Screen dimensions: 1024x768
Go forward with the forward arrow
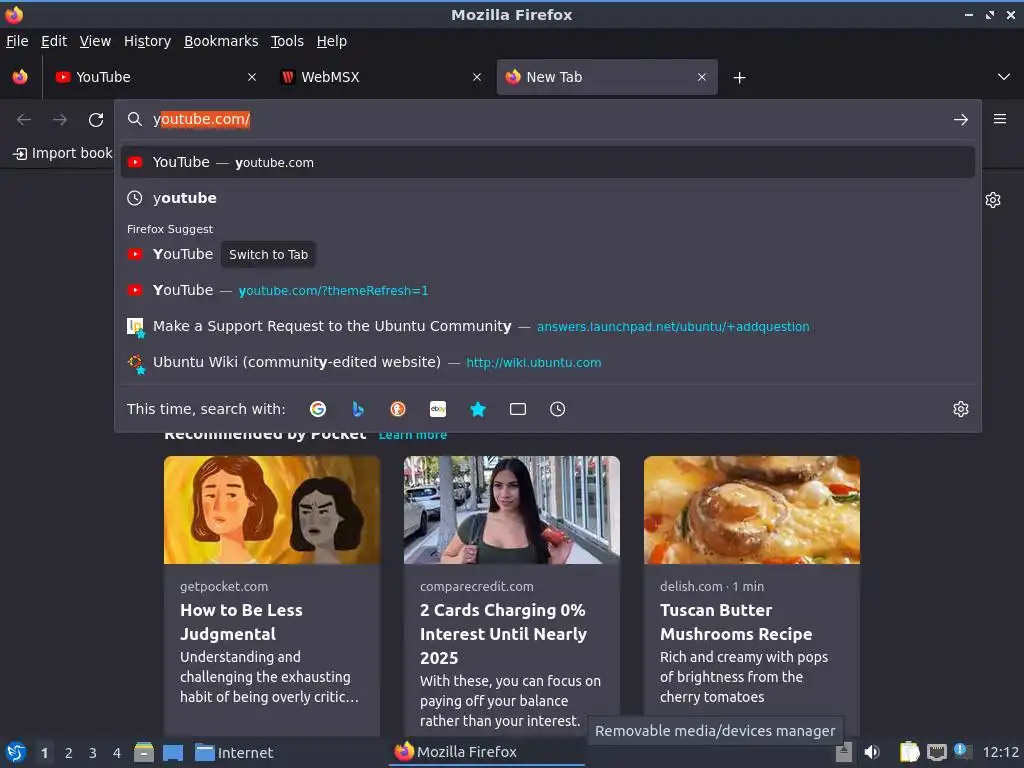[60, 120]
